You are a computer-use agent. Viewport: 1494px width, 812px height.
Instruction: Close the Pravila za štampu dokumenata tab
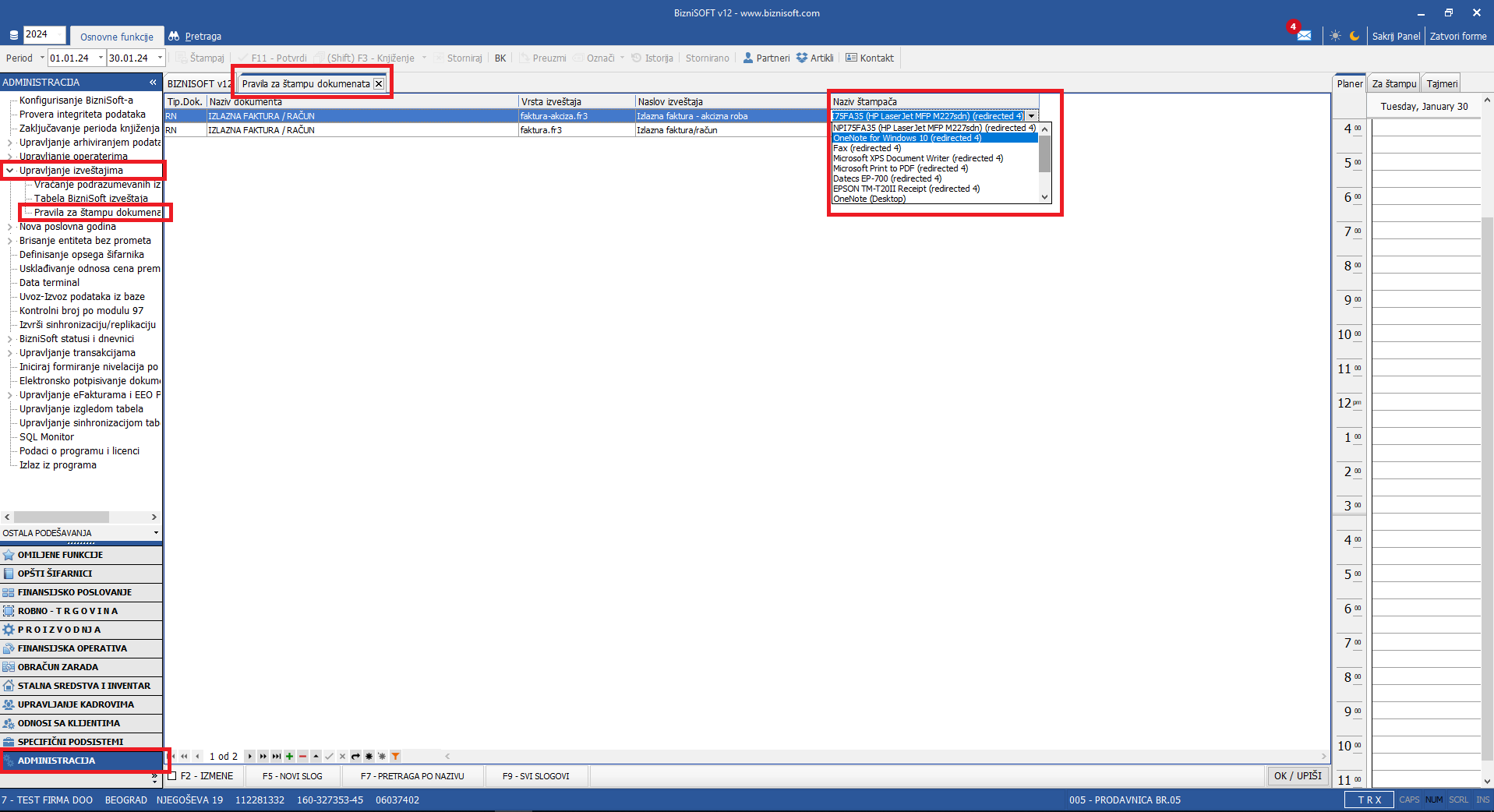click(379, 84)
